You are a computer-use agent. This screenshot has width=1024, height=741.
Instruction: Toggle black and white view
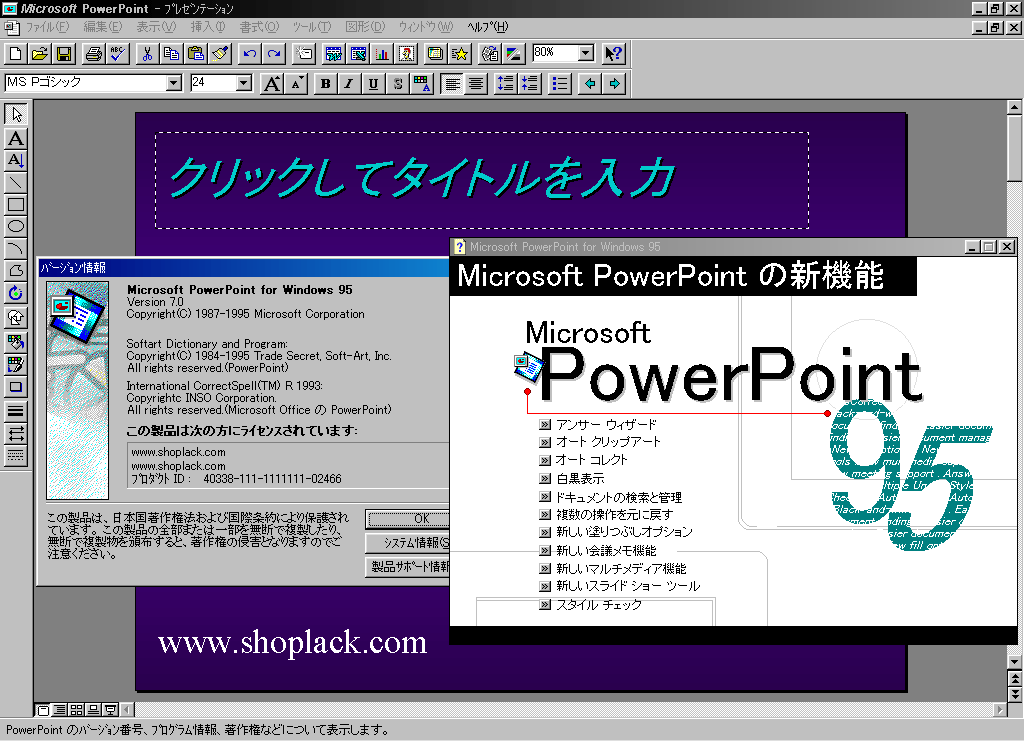tap(513, 54)
